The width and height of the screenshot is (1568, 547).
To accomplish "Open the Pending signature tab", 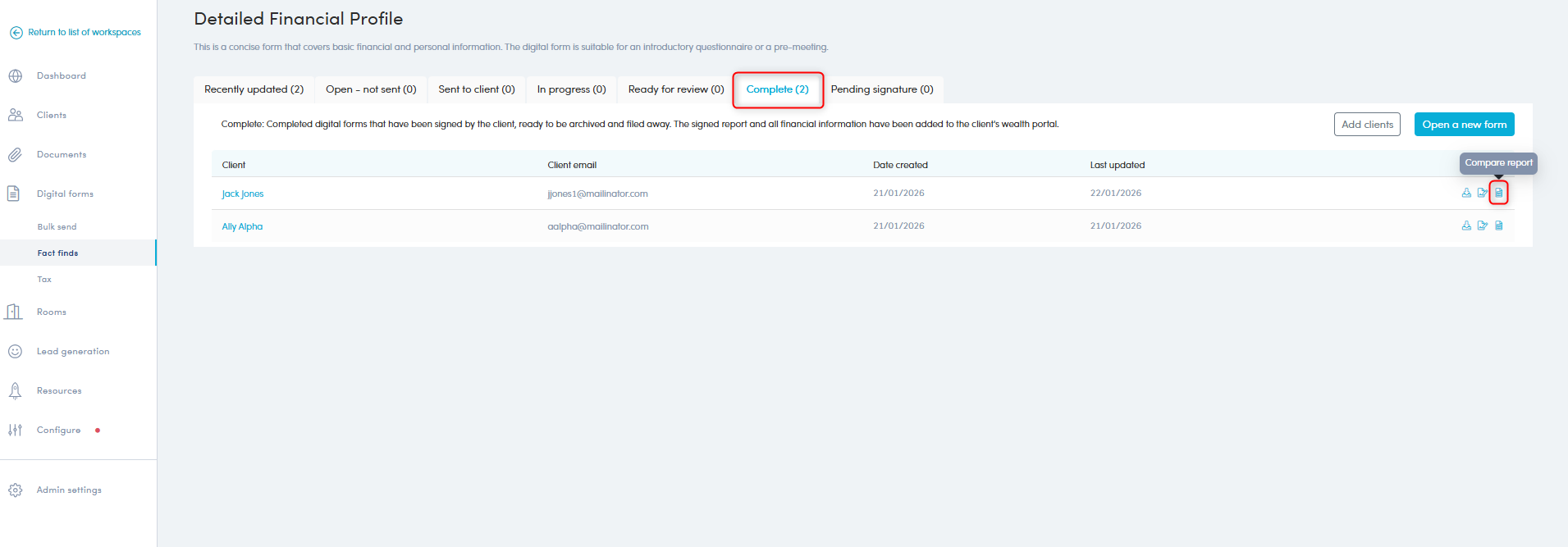I will tap(881, 89).
